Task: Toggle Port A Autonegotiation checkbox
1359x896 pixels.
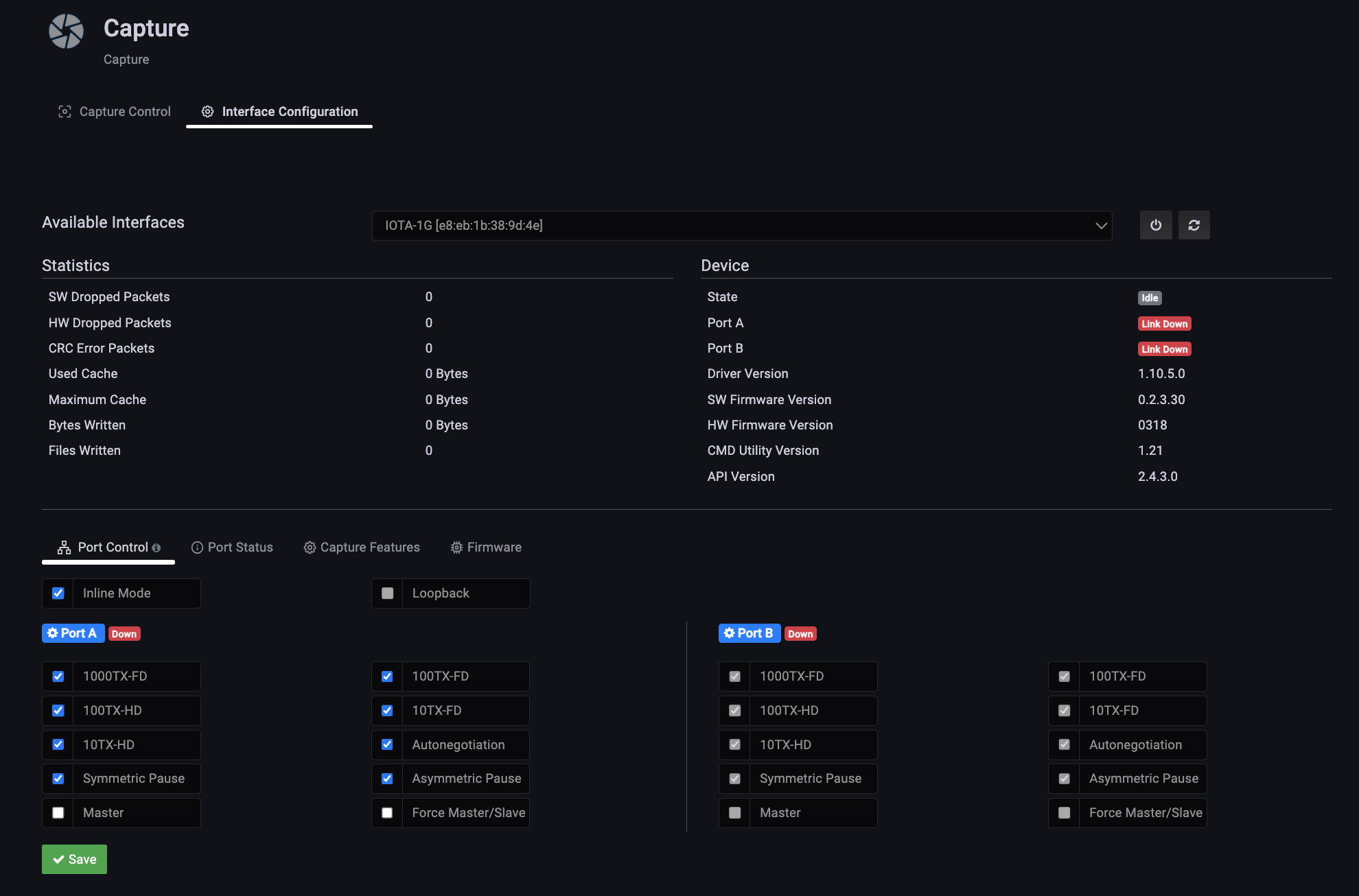Action: 387,745
